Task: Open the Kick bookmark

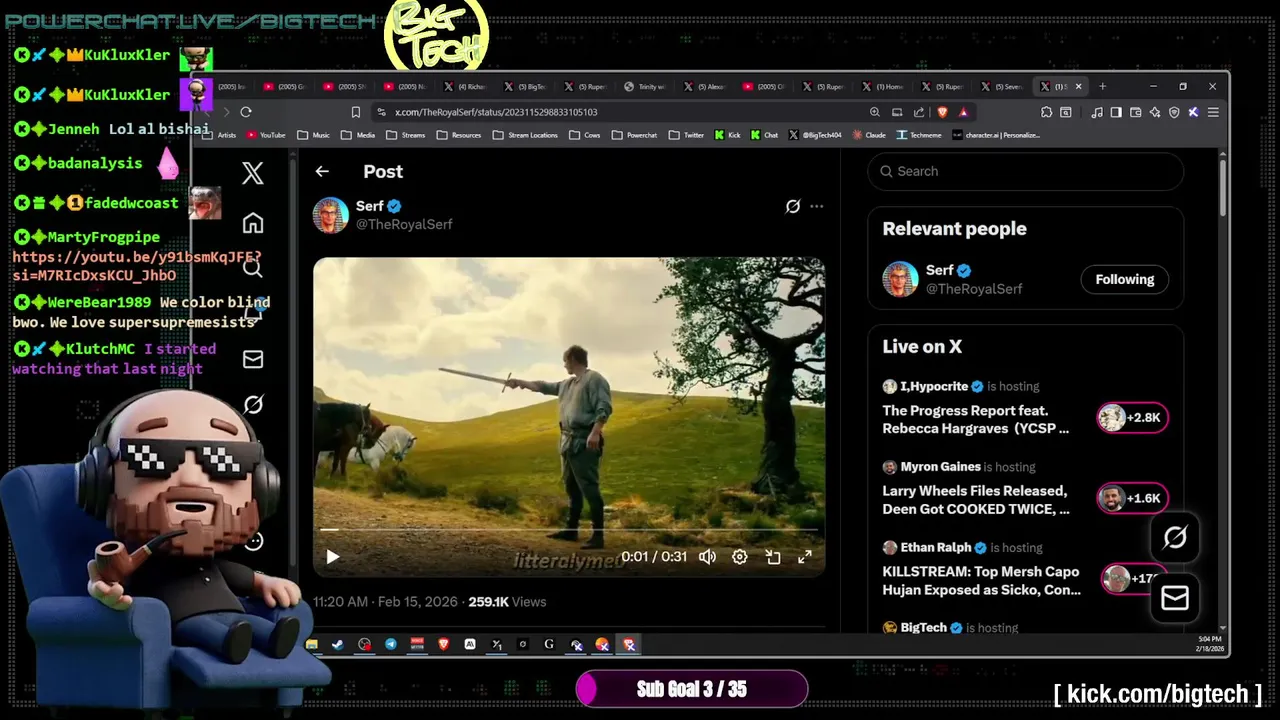Action: tap(728, 135)
